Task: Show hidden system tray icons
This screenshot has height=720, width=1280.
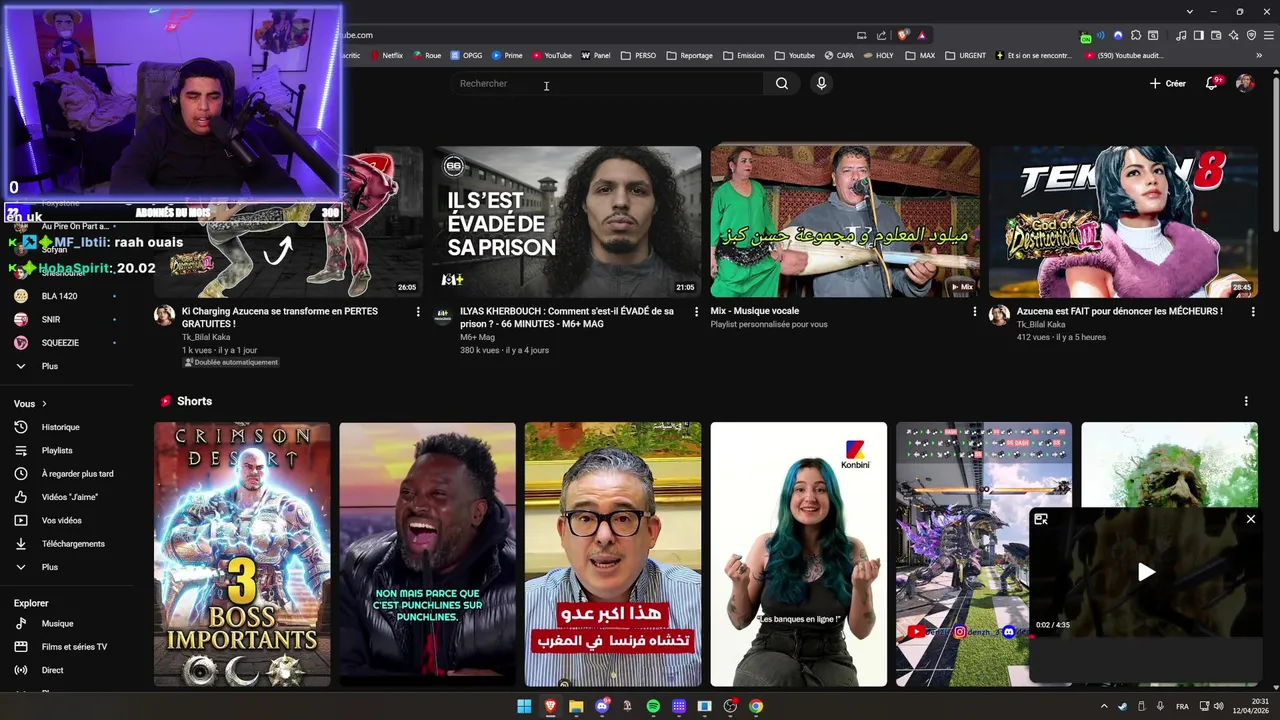Action: click(1104, 706)
